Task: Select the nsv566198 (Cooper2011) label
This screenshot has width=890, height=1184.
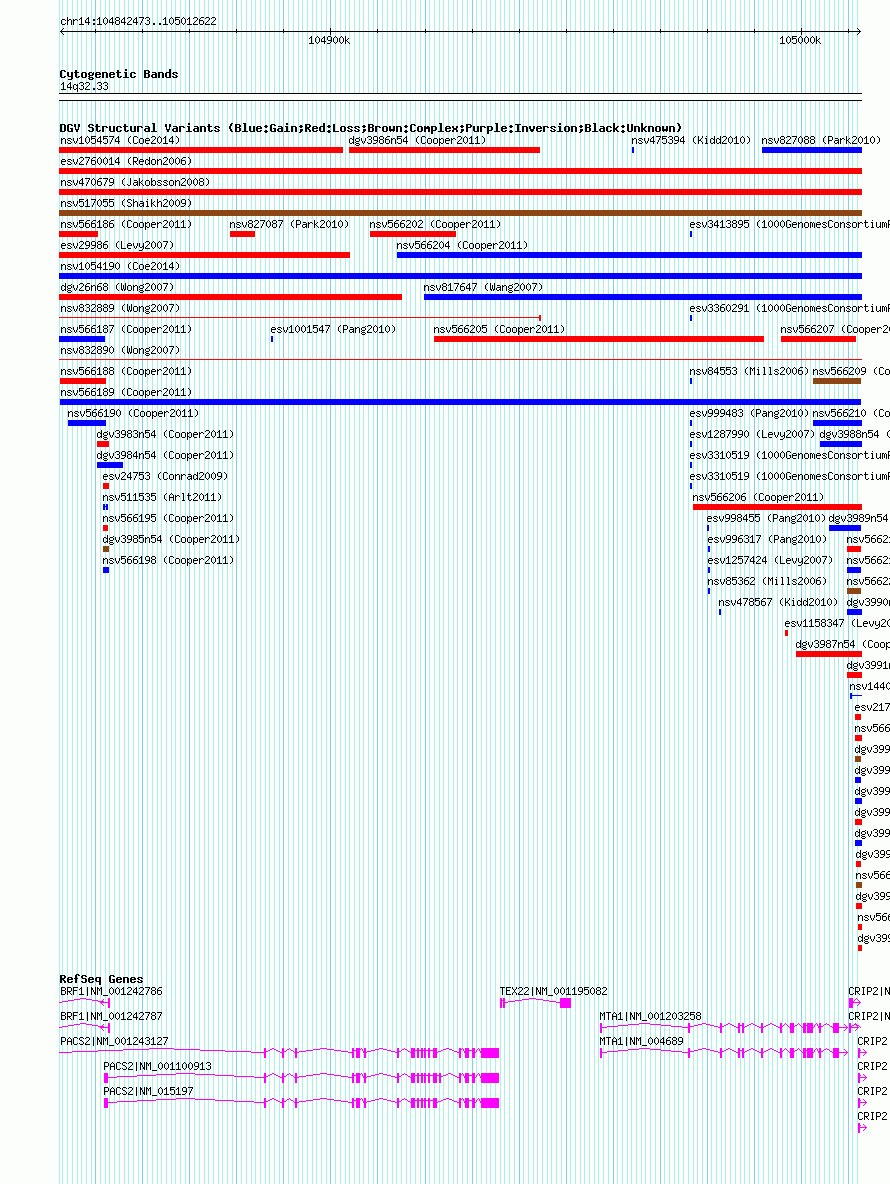Action: click(168, 561)
